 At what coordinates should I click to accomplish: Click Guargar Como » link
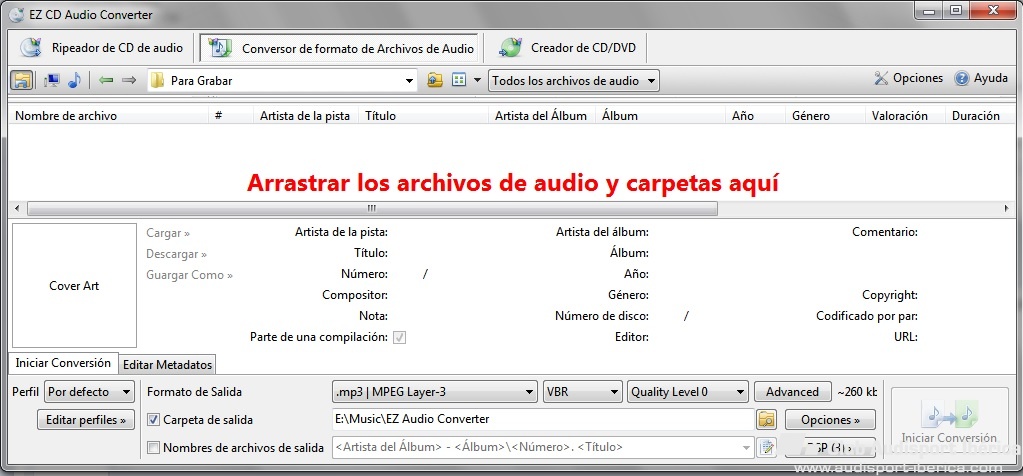pyautogui.click(x=189, y=275)
